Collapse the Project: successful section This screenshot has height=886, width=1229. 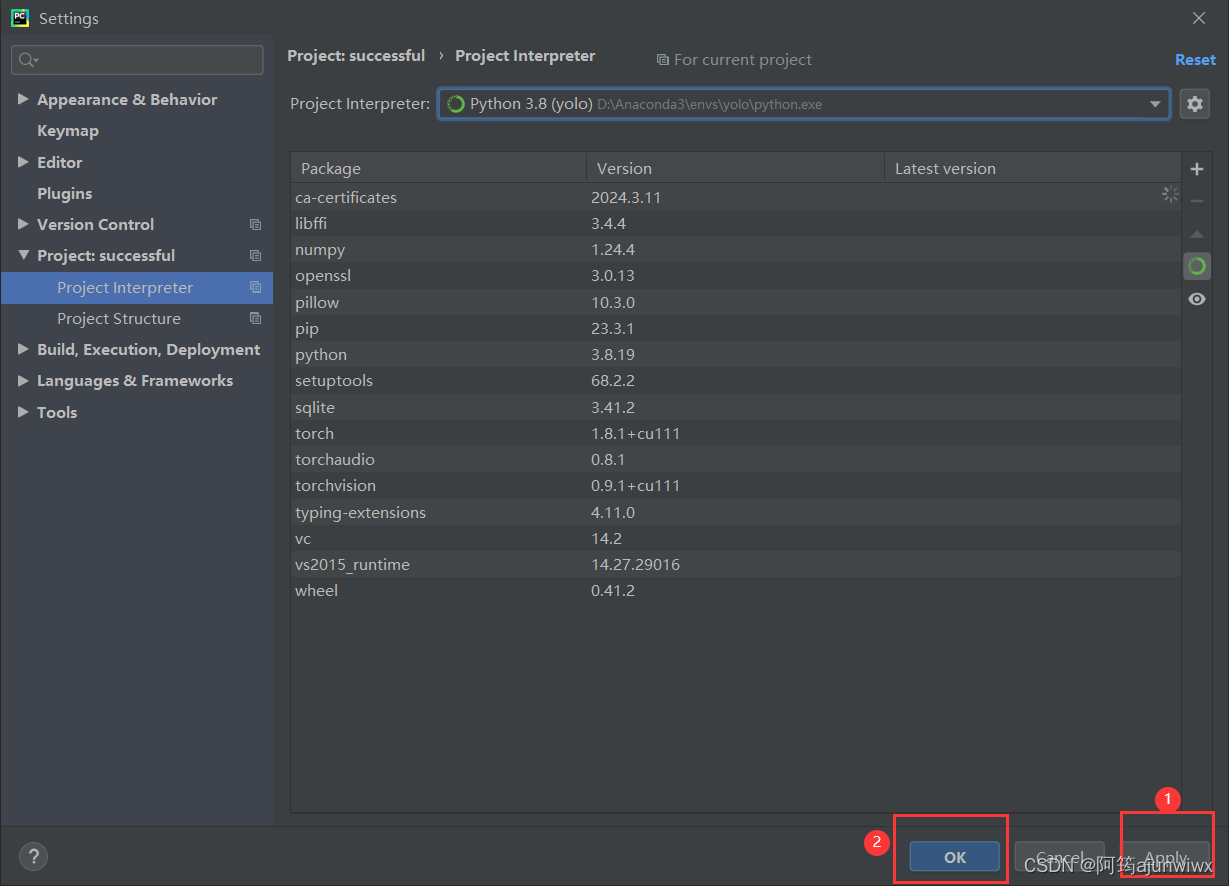click(23, 256)
